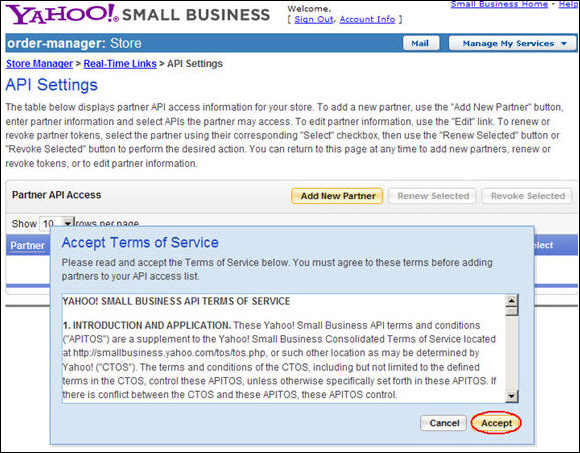This screenshot has height=453, width=580.
Task: Click the YAHOO! SMALL BUSINESS API TERMS OF SERVICE title
Action: pos(176,301)
